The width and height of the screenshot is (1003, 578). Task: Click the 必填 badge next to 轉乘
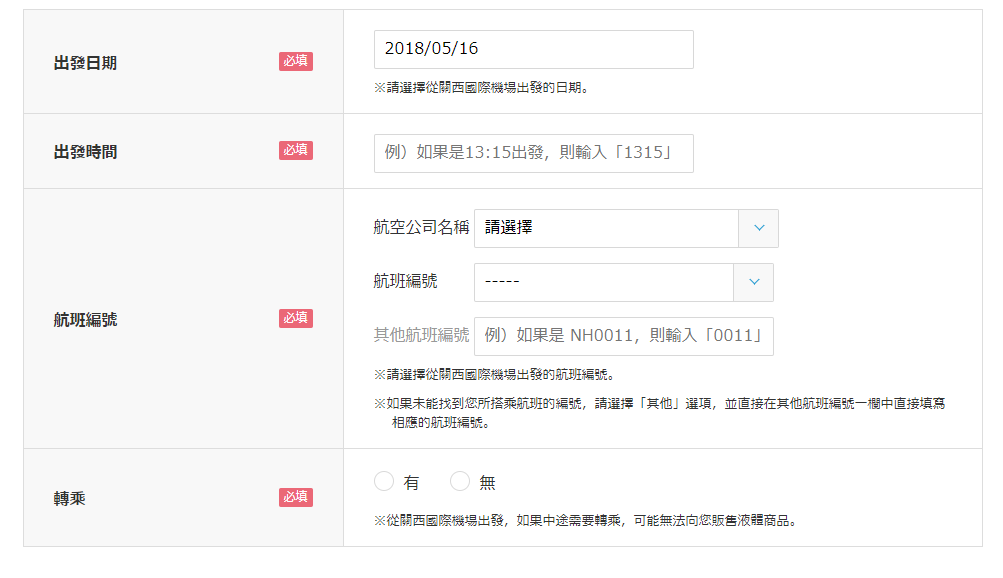click(x=296, y=497)
